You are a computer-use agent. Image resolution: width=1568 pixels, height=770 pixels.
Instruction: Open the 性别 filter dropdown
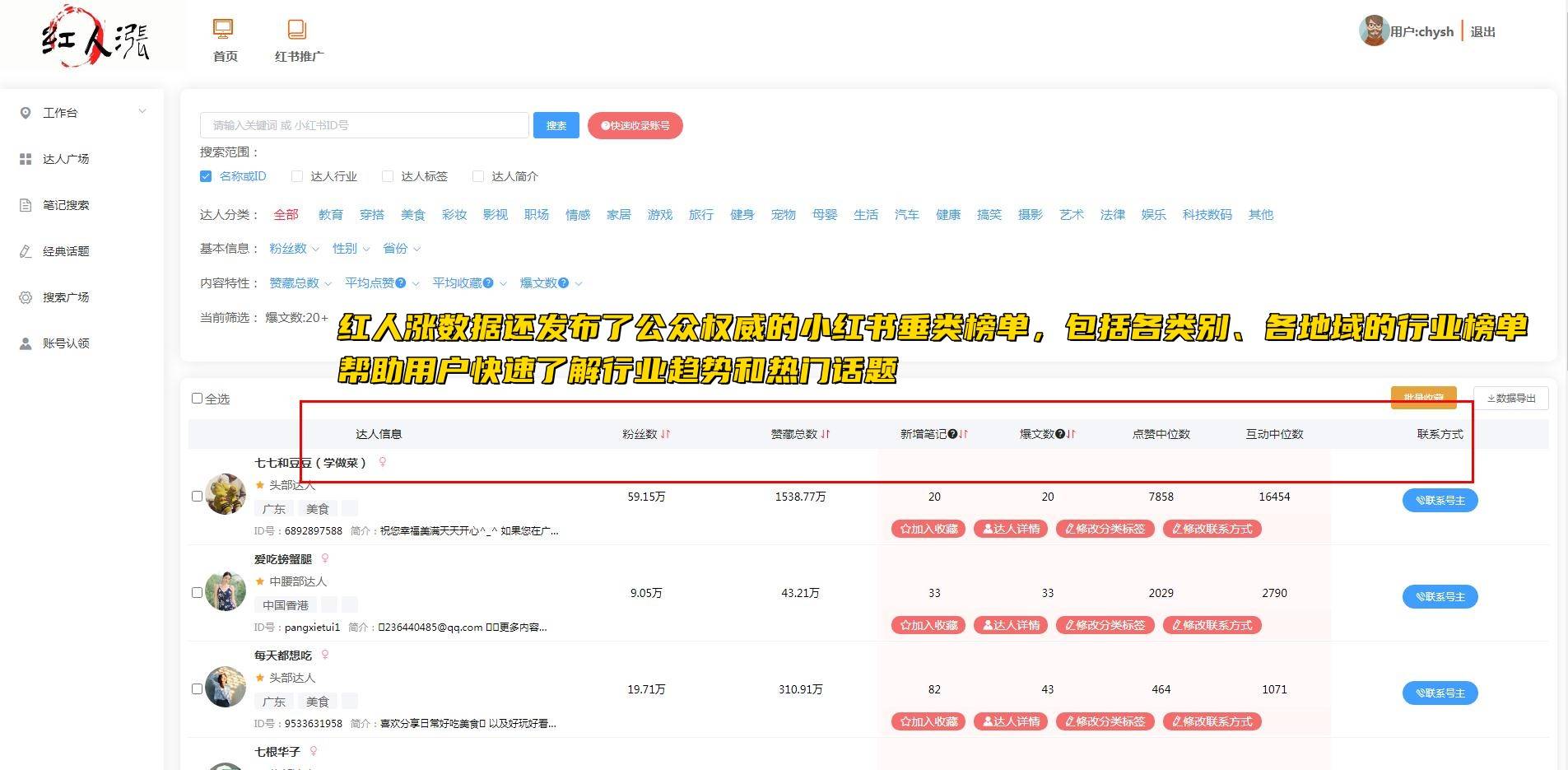tap(351, 249)
